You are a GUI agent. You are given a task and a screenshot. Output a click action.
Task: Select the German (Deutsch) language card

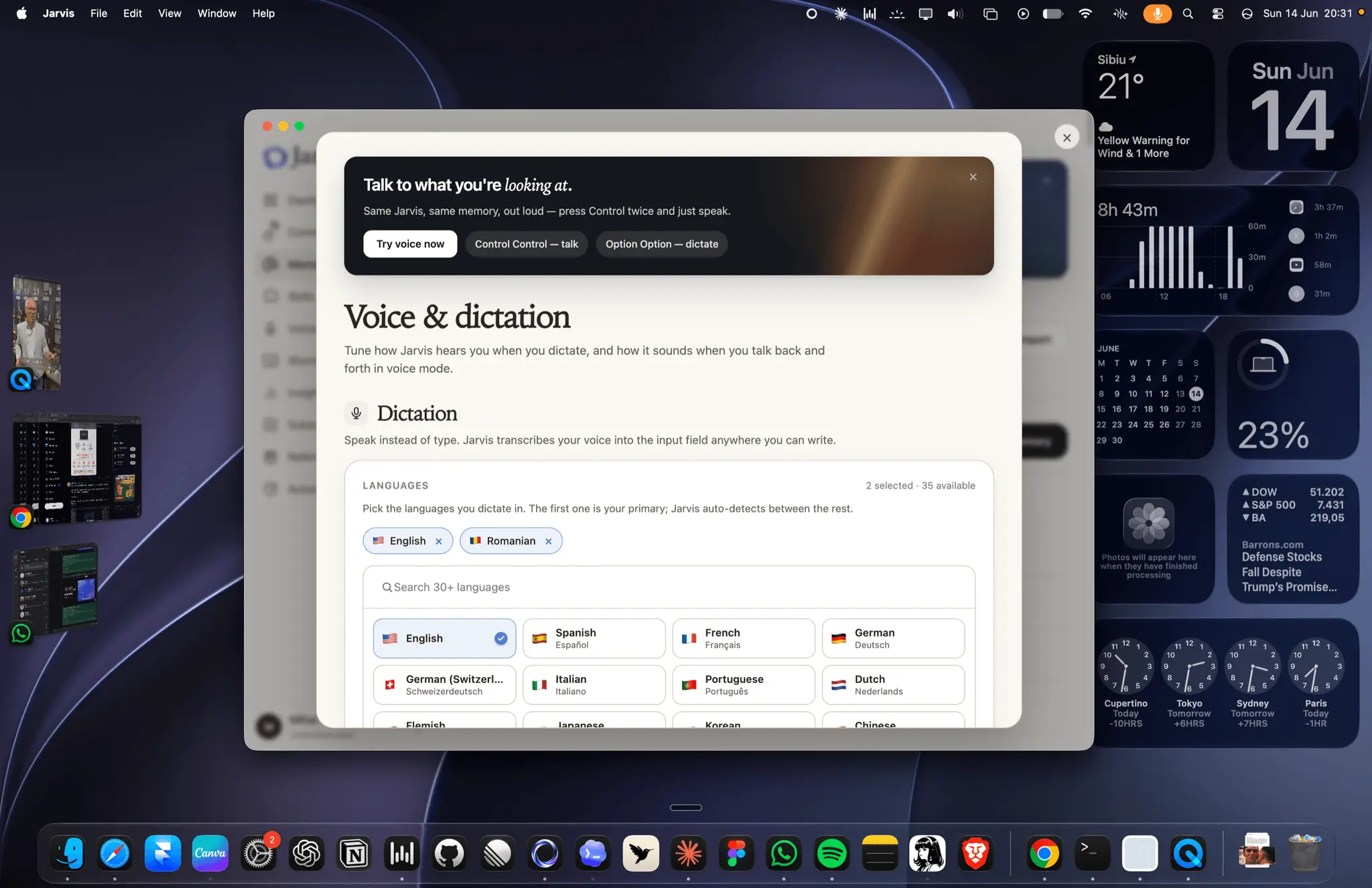(893, 638)
